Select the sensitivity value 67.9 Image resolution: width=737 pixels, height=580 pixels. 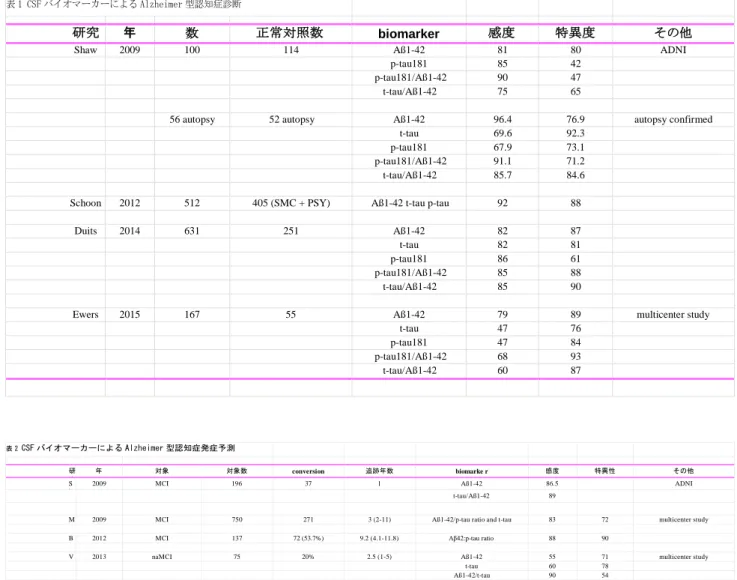(502, 148)
